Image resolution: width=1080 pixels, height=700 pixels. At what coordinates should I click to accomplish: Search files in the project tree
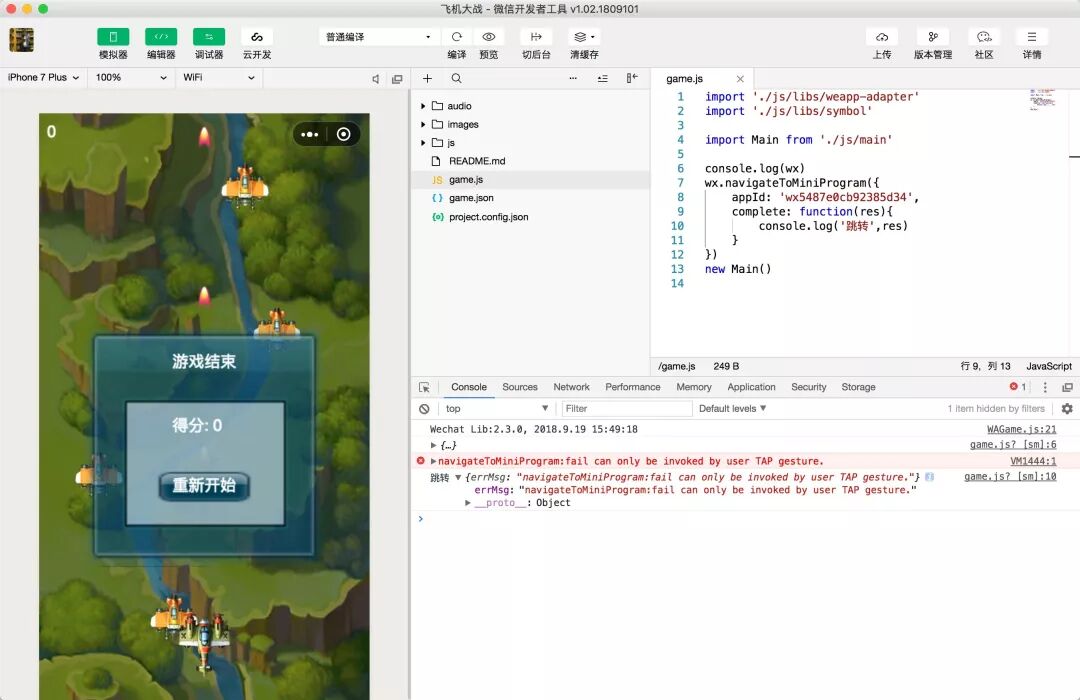pos(456,79)
